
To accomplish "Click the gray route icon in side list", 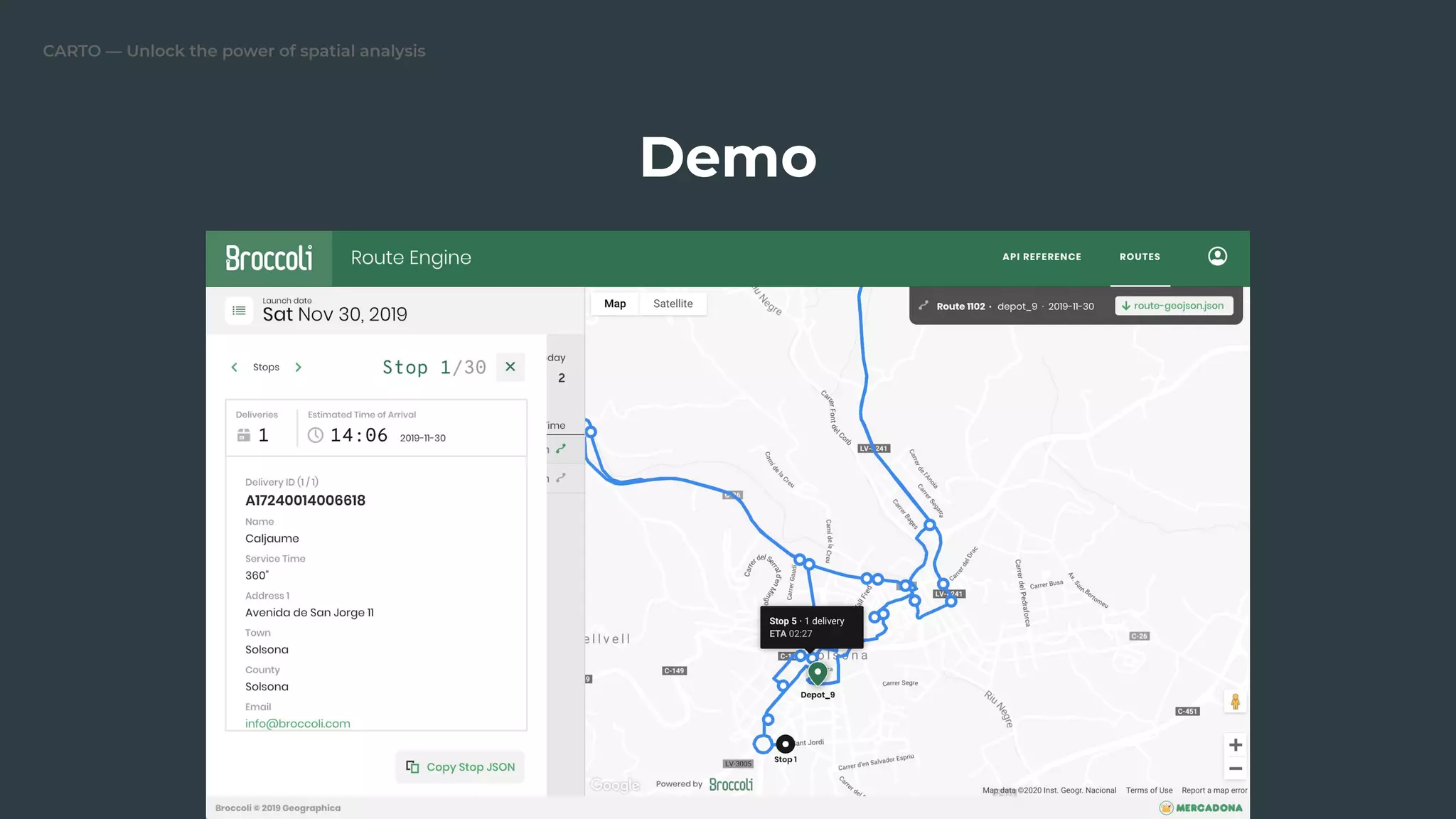I will click(561, 478).
